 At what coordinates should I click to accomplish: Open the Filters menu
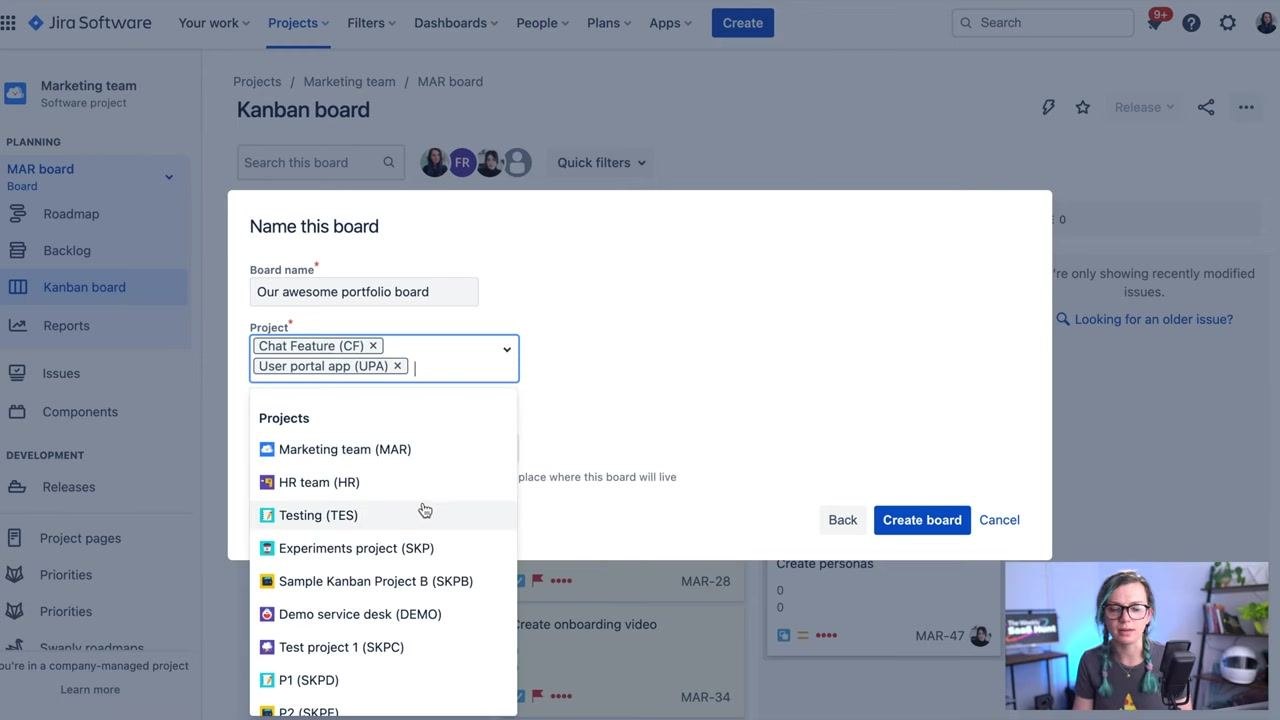(x=371, y=22)
